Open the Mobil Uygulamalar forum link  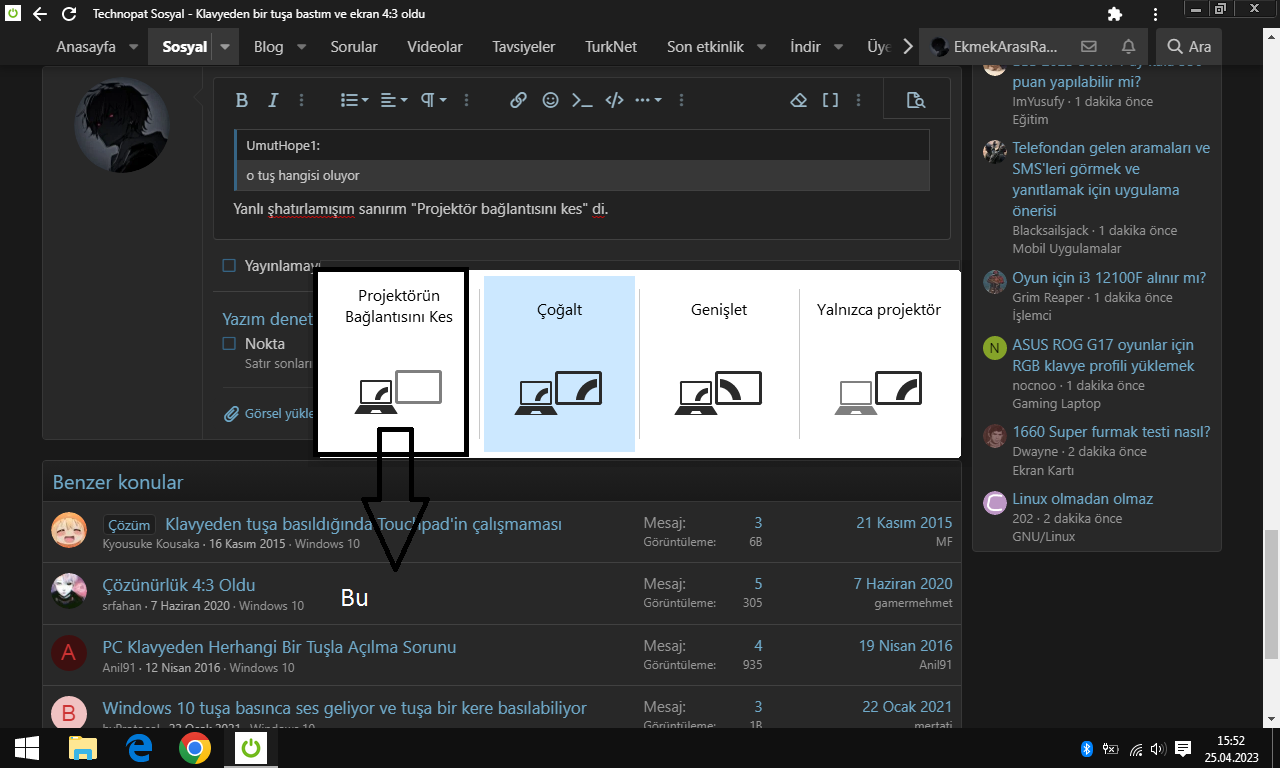click(x=1067, y=249)
